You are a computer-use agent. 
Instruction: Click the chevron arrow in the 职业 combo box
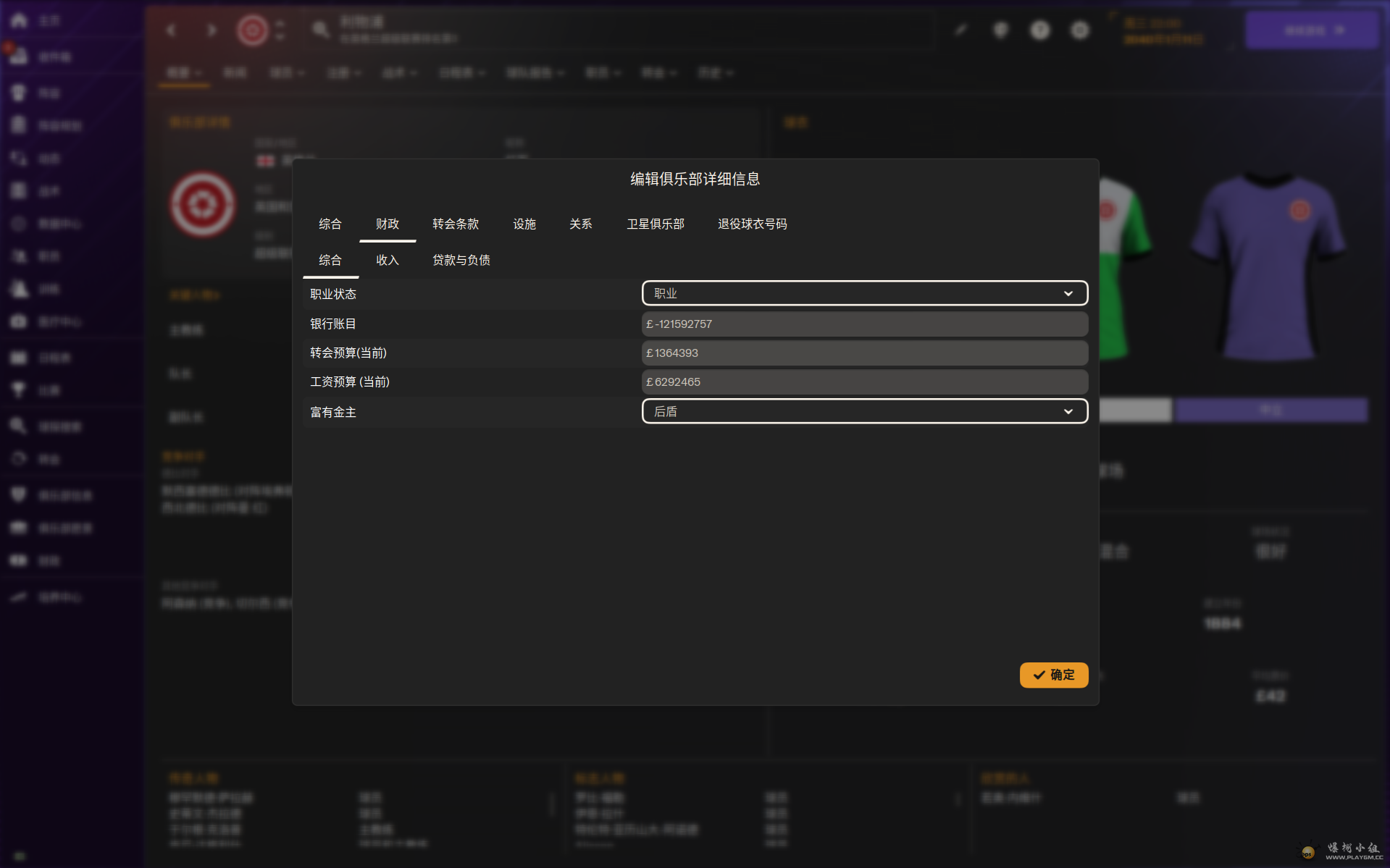[x=1068, y=293]
